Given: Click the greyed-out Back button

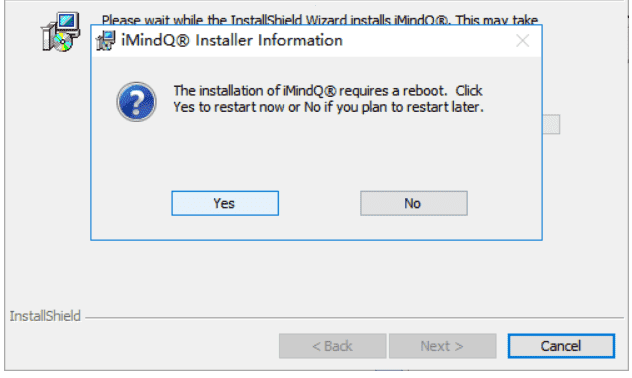Looking at the screenshot, I should [x=333, y=346].
